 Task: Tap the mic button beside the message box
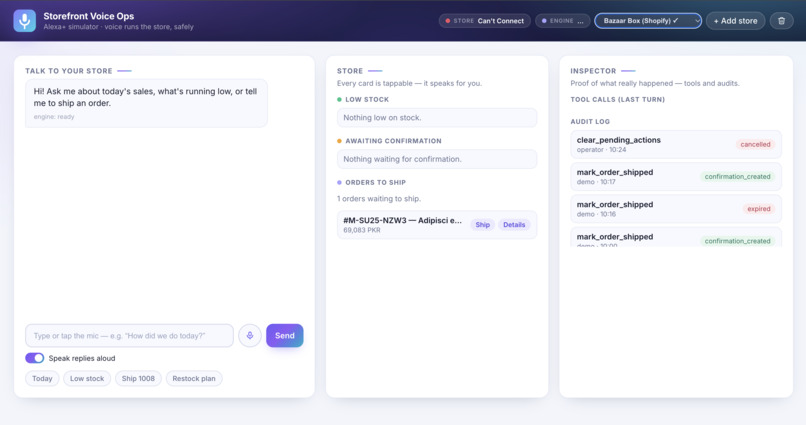(250, 336)
